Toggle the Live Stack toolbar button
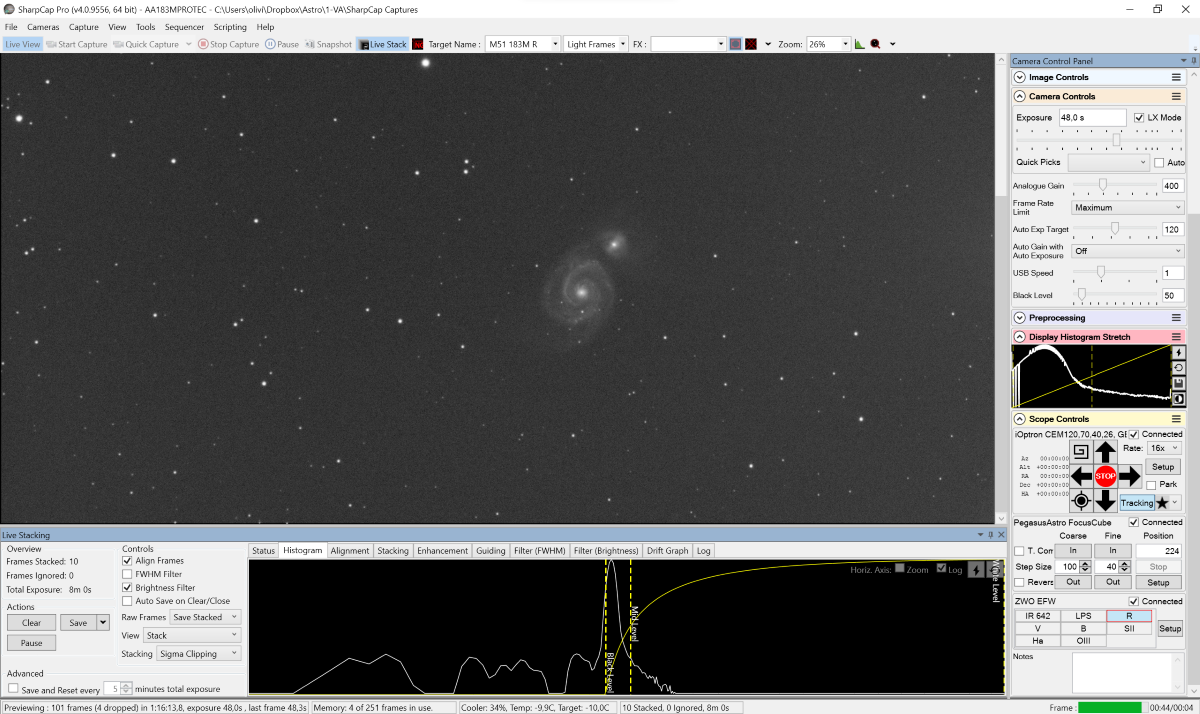Viewport: 1200px width, 714px height. coord(383,44)
